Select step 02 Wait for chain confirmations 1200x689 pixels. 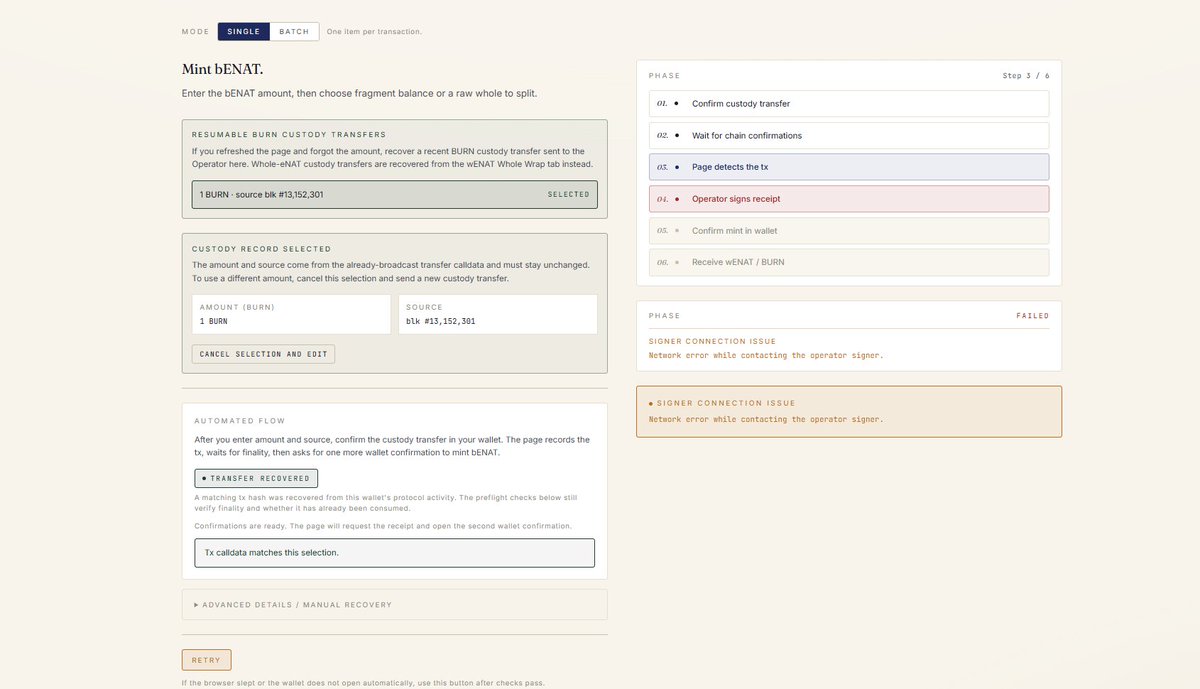point(849,135)
